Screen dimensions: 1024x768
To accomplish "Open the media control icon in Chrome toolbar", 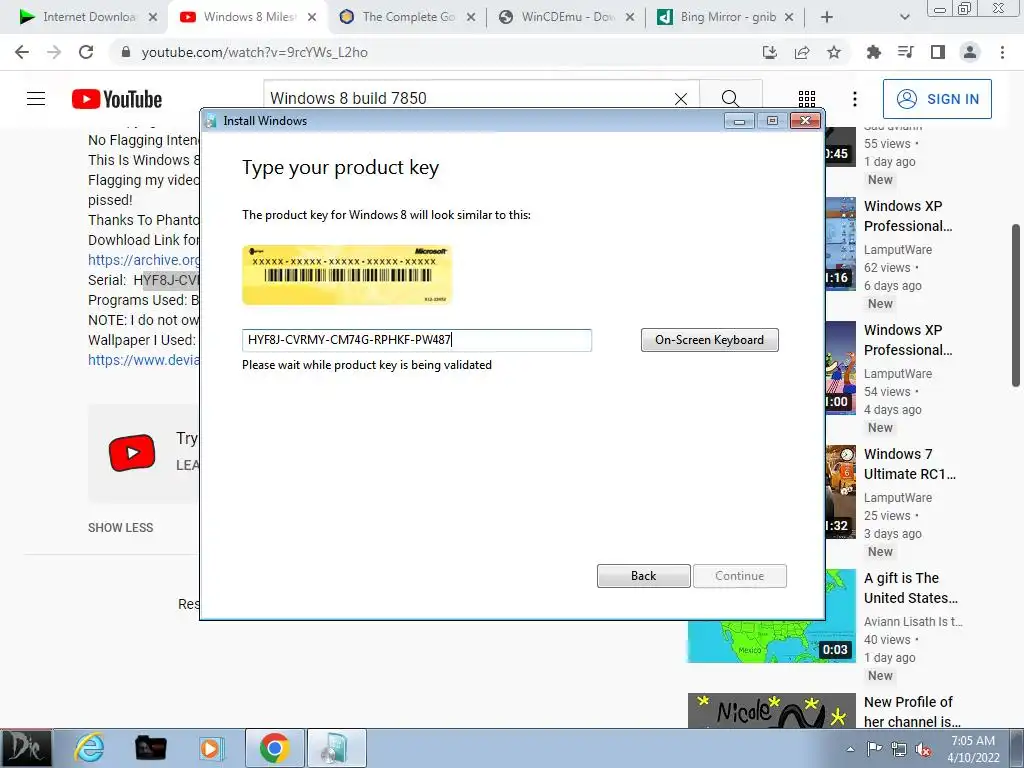I will (x=906, y=52).
